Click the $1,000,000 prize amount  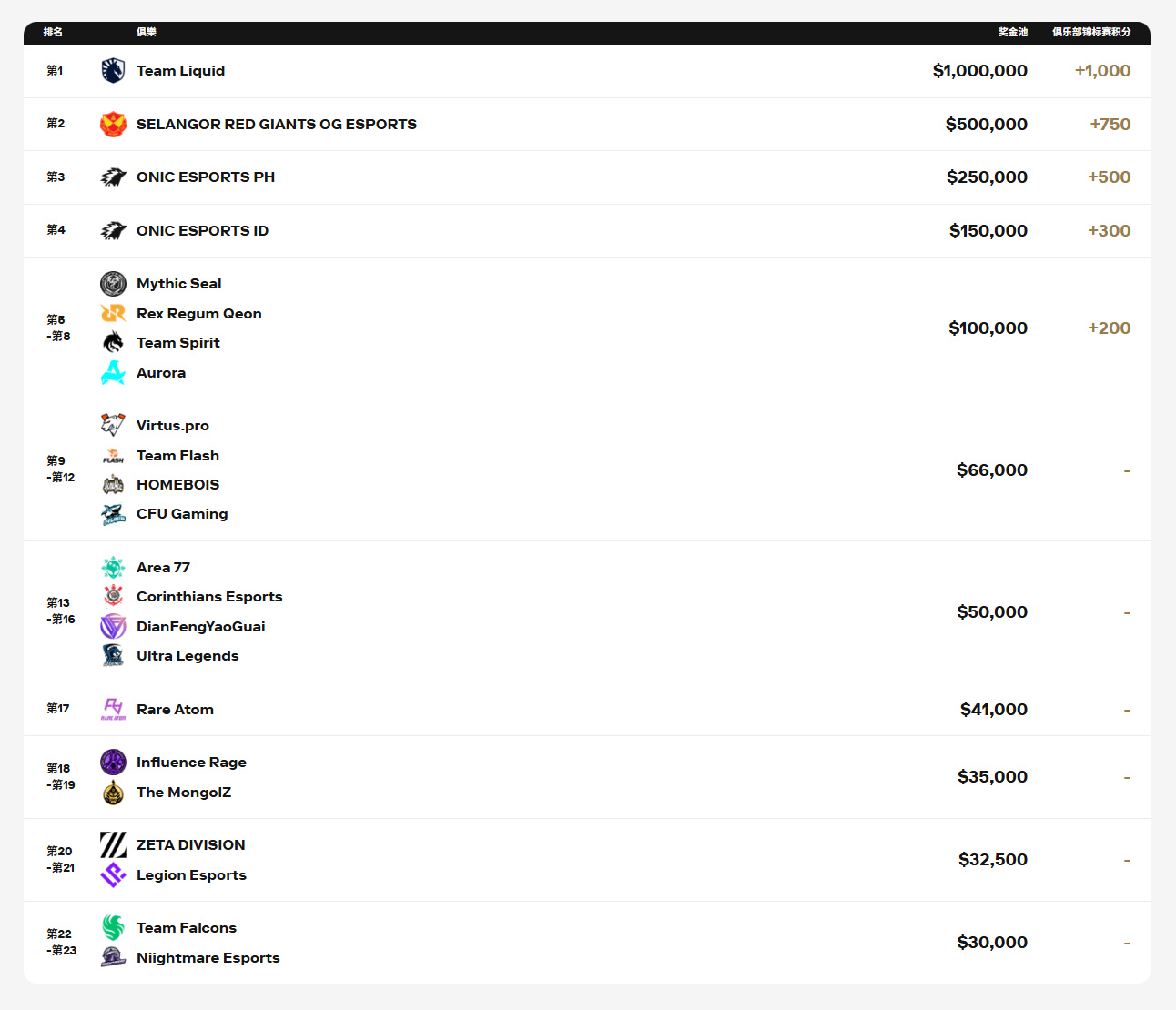pos(979,71)
